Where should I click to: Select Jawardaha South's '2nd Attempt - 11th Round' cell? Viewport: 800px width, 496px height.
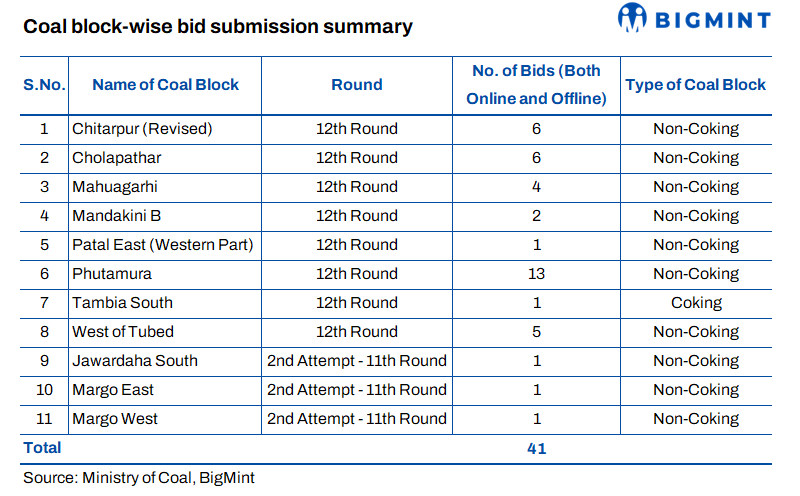coord(357,361)
